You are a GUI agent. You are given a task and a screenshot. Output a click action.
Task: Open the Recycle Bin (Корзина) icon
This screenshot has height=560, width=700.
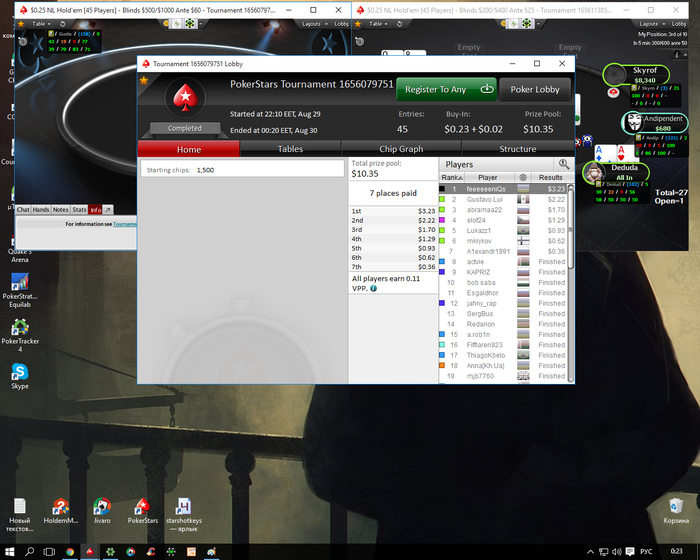click(x=676, y=511)
